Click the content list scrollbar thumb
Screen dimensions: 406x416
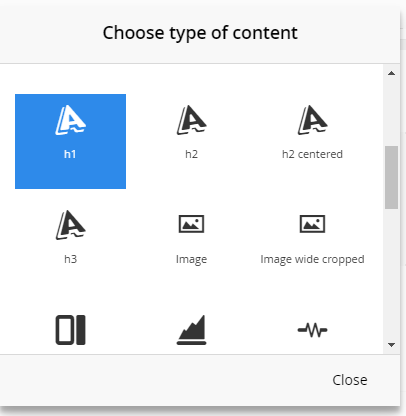[x=391, y=177]
